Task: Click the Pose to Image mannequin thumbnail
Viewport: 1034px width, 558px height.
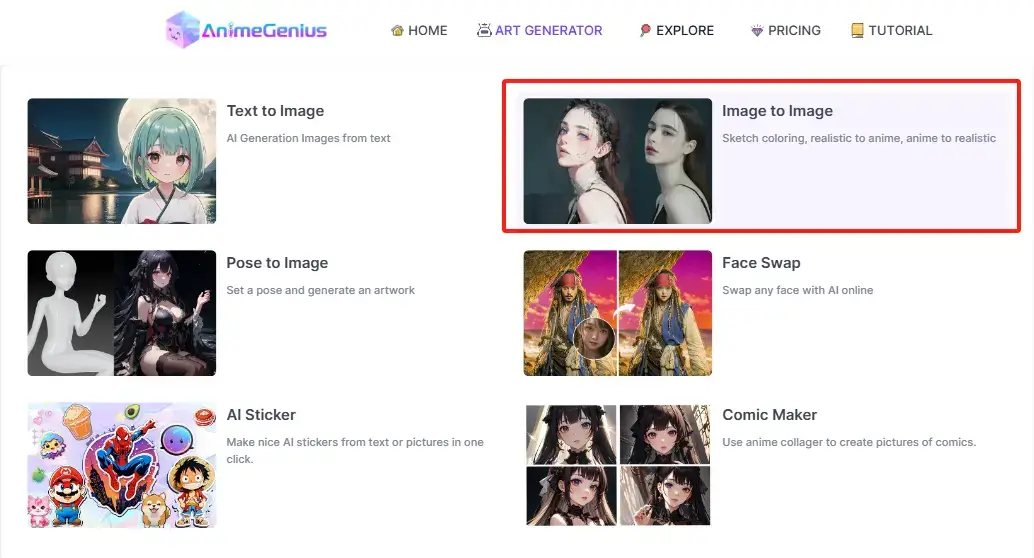Action: coord(122,313)
